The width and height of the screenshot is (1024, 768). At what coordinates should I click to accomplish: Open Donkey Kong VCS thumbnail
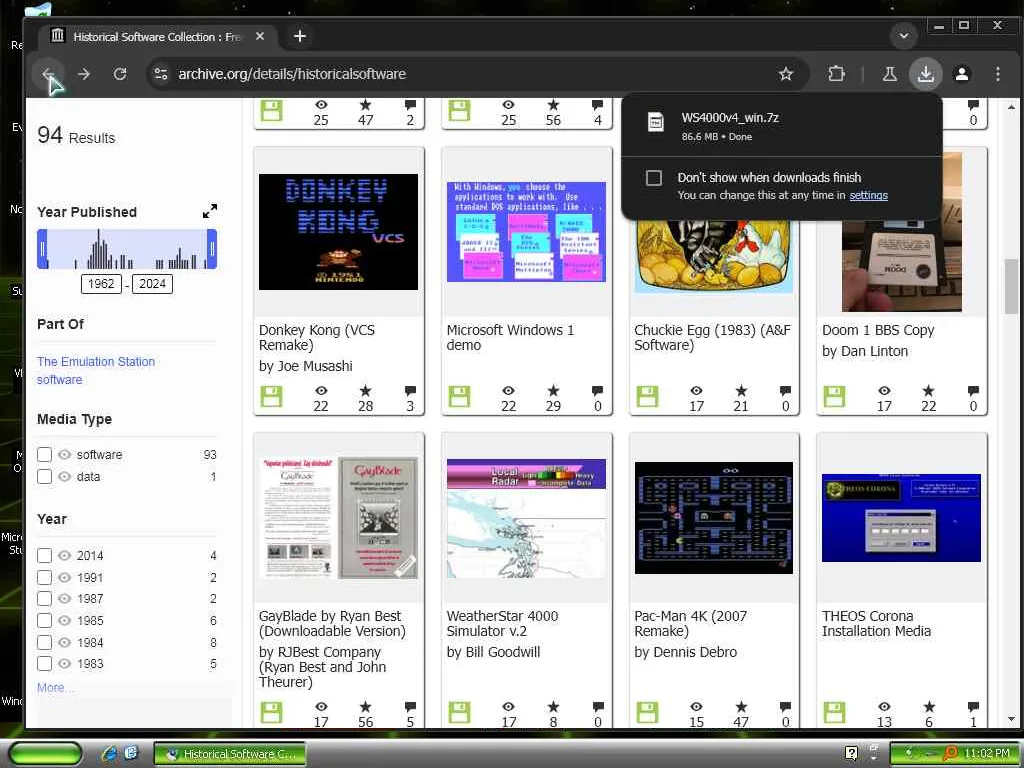point(338,232)
